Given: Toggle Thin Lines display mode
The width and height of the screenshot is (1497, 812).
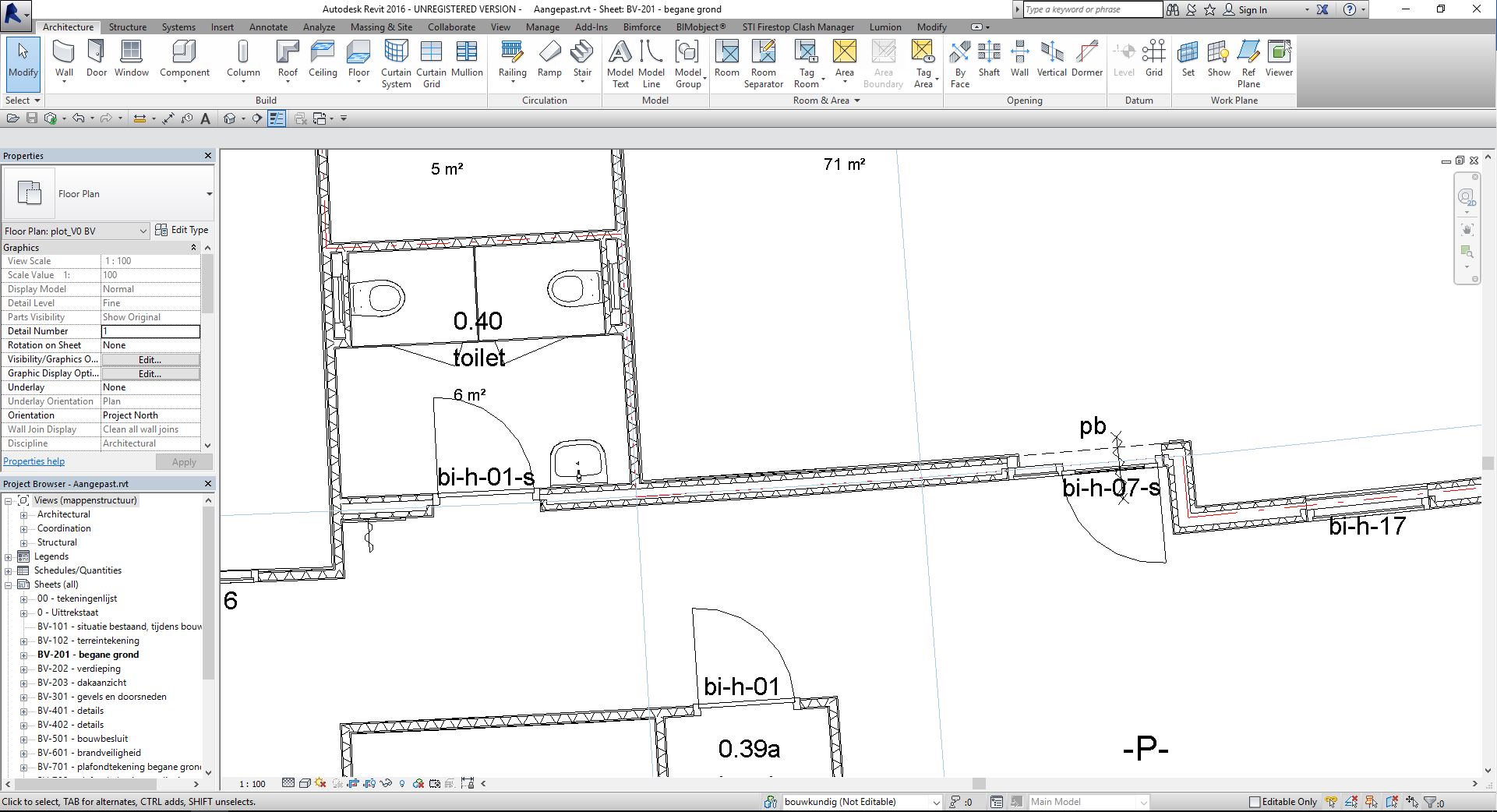Looking at the screenshot, I should tap(276, 118).
